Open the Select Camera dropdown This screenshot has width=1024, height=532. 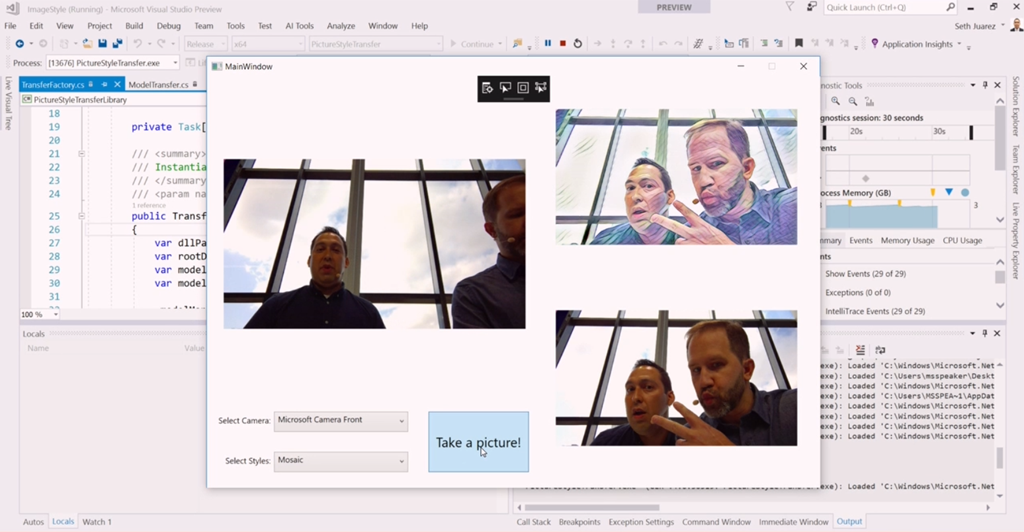pos(341,421)
